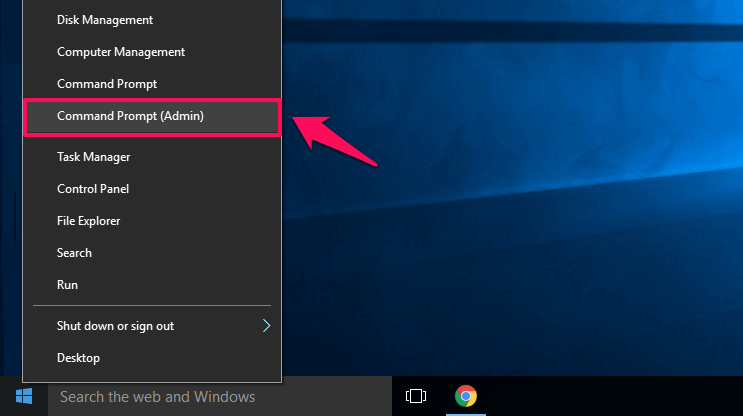Choose the Desktop menu entry
This screenshot has width=743, height=416.
click(x=152, y=358)
